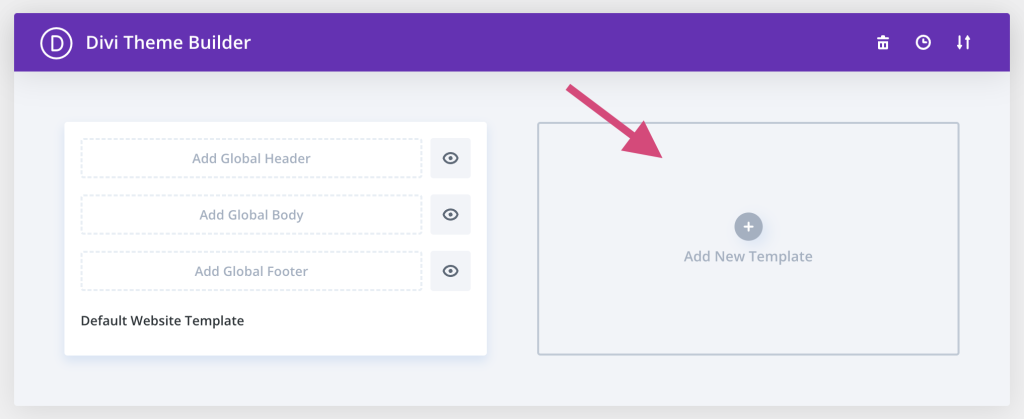Toggle visibility eye for Global Footer
The height and width of the screenshot is (419, 1024).
pos(451,271)
